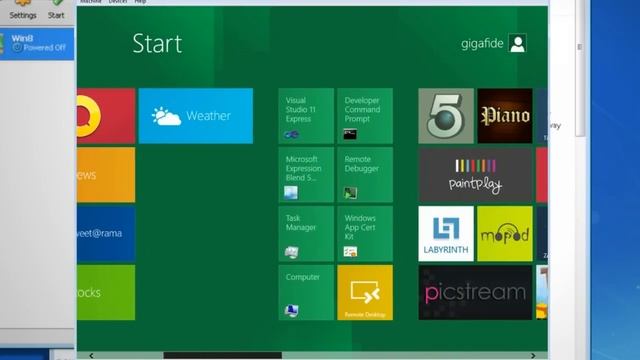Open the number 5 game tile

[x=446, y=116]
